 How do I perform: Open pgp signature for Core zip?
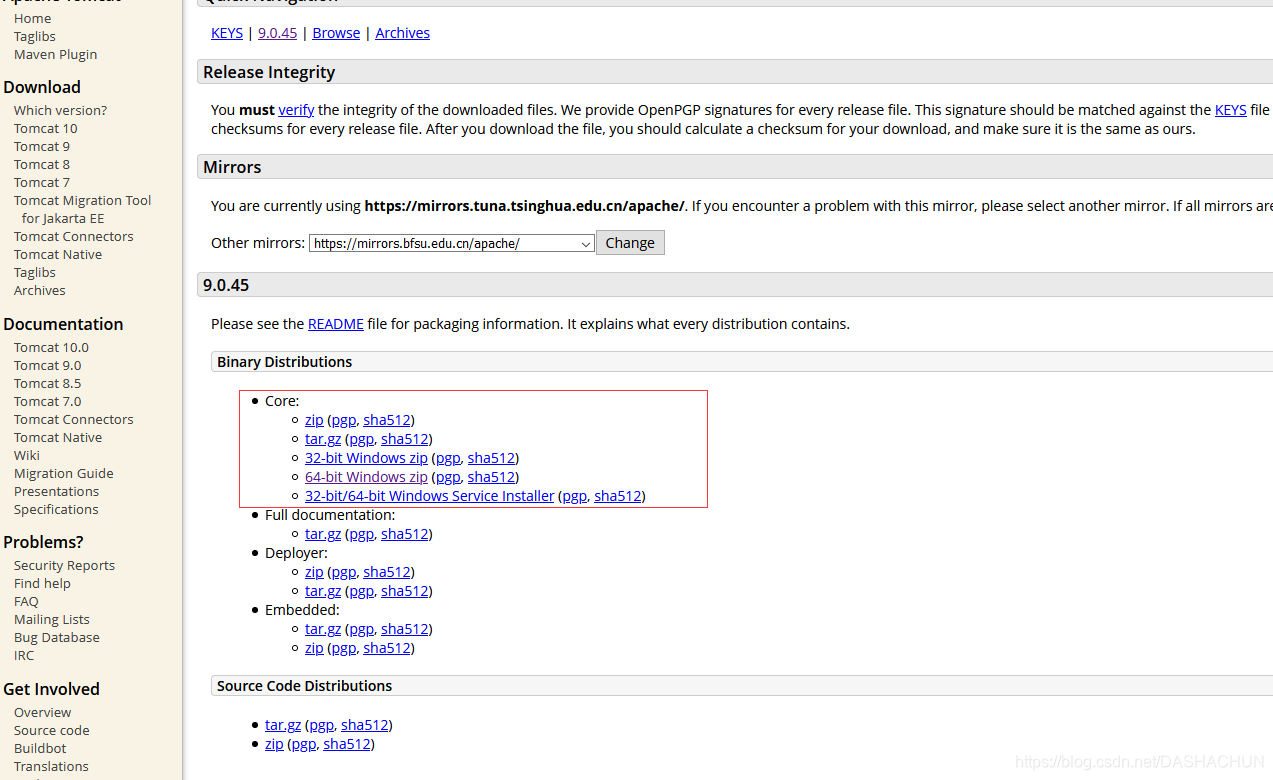point(343,420)
